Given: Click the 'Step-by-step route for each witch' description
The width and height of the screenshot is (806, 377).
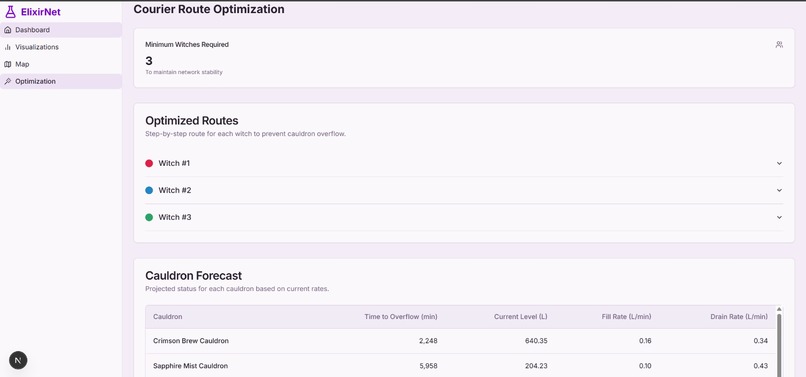Looking at the screenshot, I should coord(246,134).
